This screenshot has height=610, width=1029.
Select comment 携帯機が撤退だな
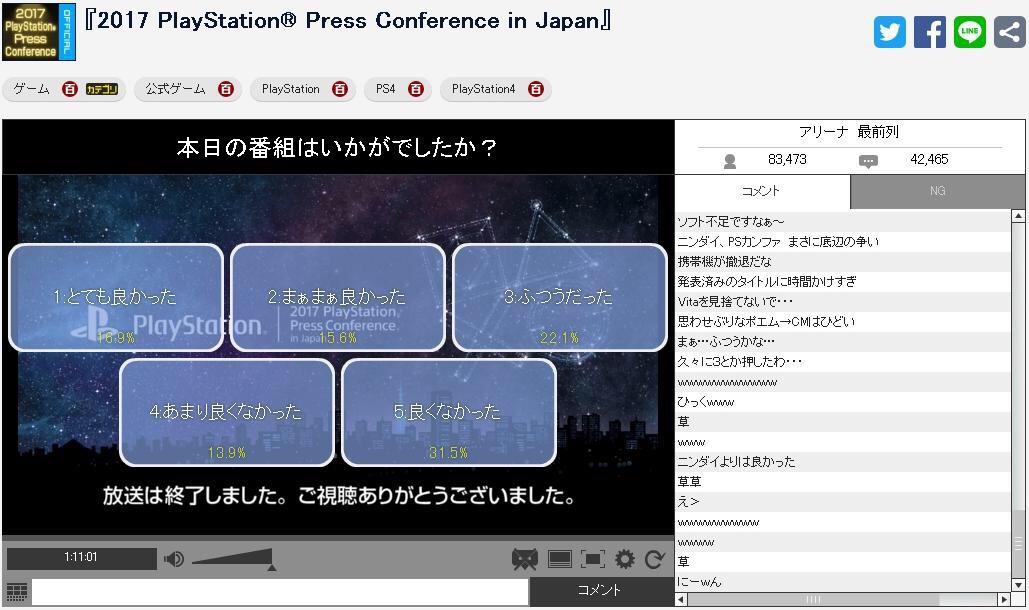[x=843, y=262]
